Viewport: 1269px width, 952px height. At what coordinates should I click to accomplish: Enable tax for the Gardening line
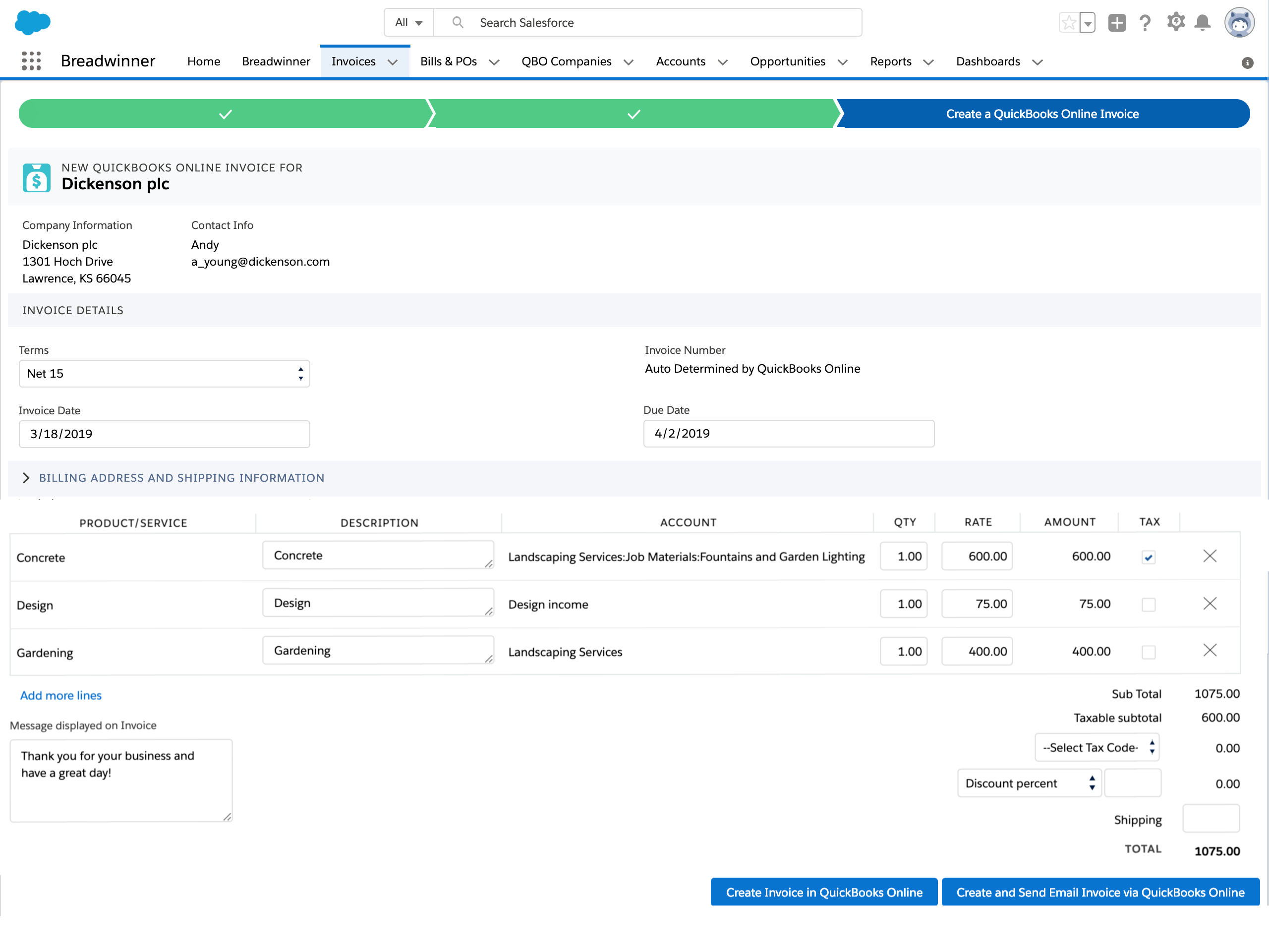pos(1149,652)
